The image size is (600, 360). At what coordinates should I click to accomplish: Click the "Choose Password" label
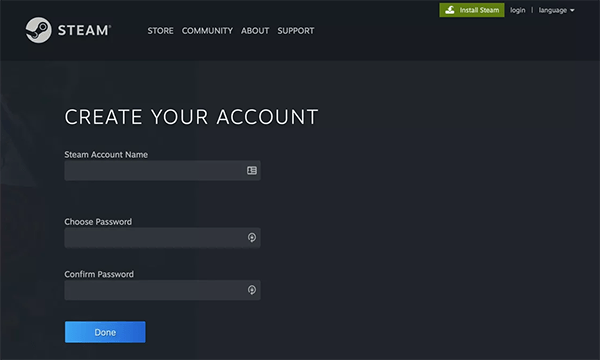point(98,222)
